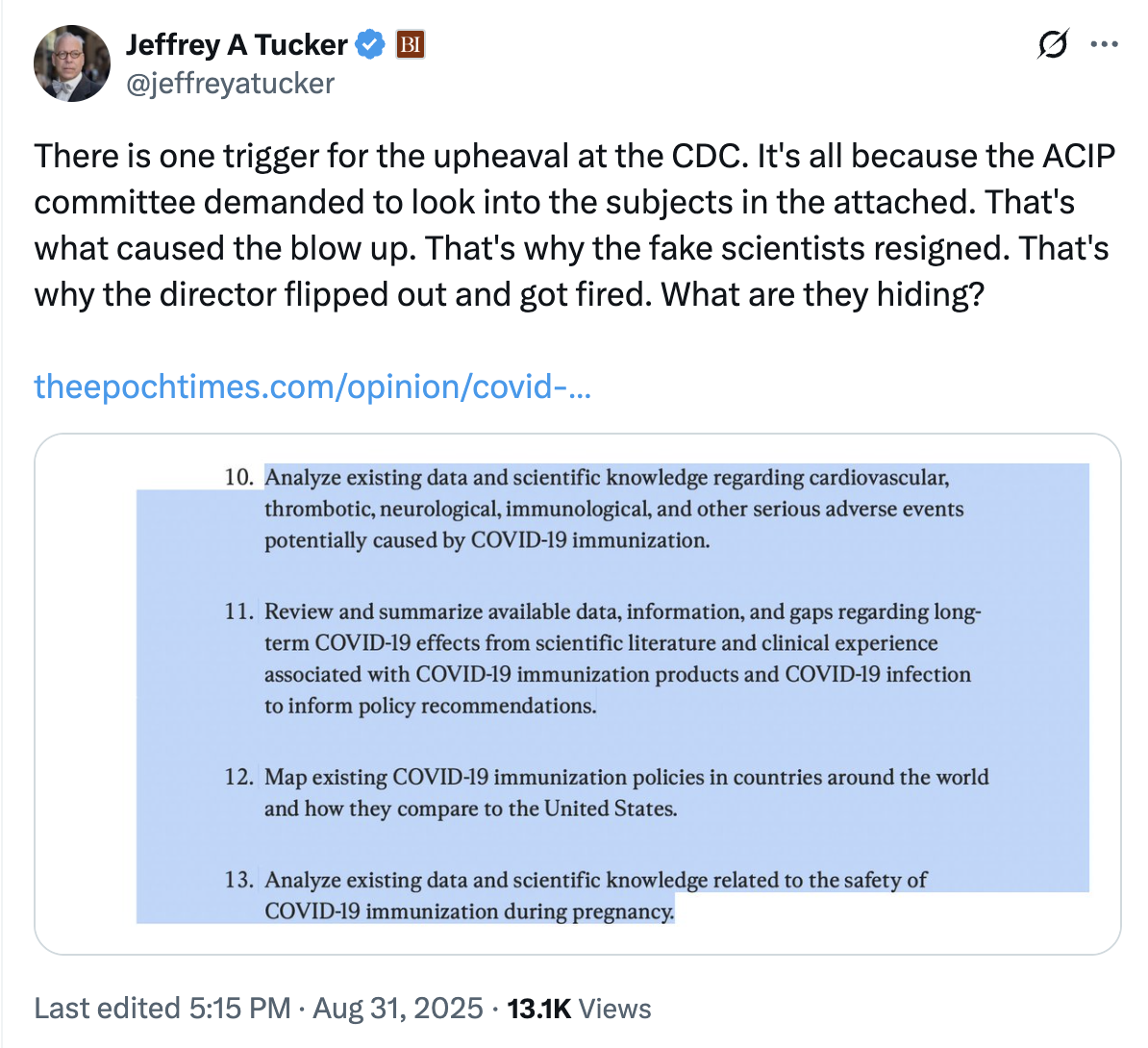Screen dimensions: 1148x1048
Task: Click the Grok slashed-circle icon
Action: tap(1053, 44)
